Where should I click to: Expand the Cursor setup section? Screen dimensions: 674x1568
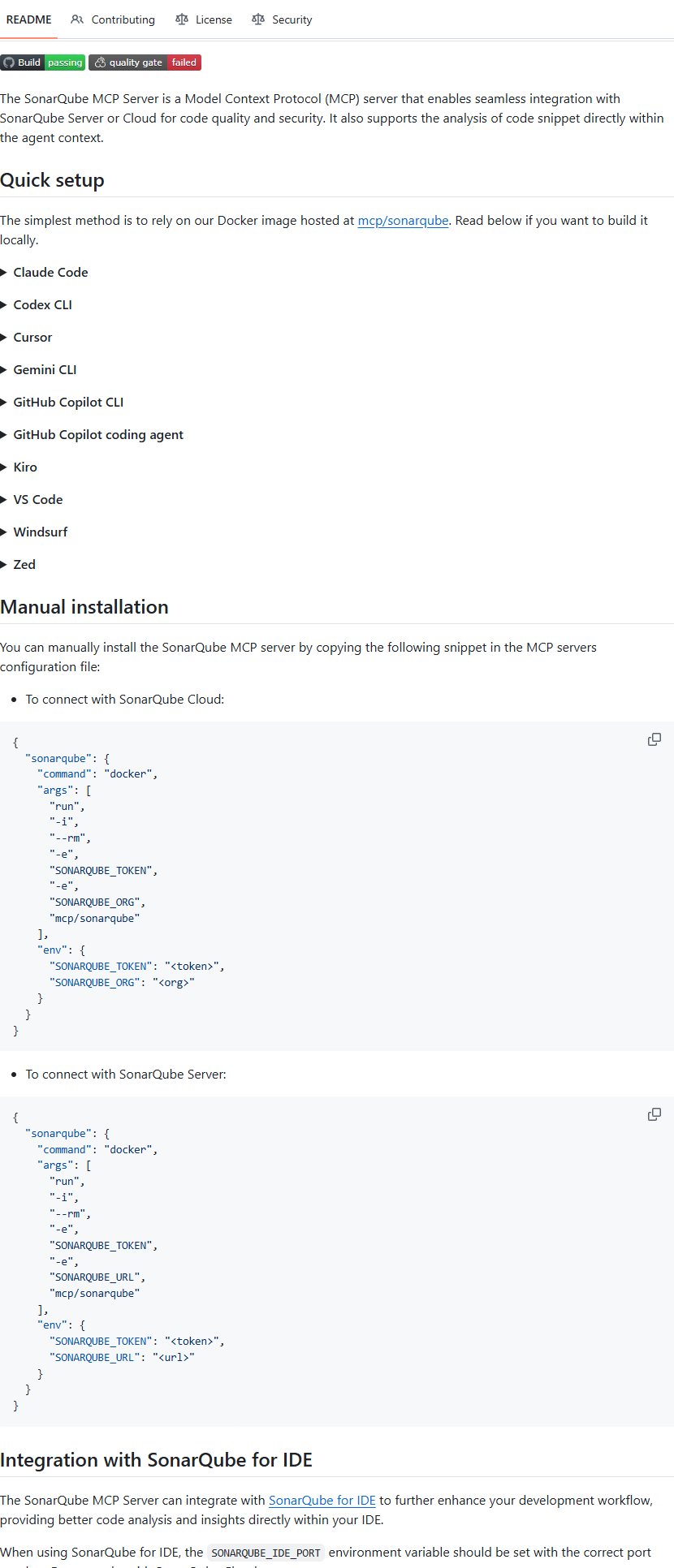click(32, 338)
